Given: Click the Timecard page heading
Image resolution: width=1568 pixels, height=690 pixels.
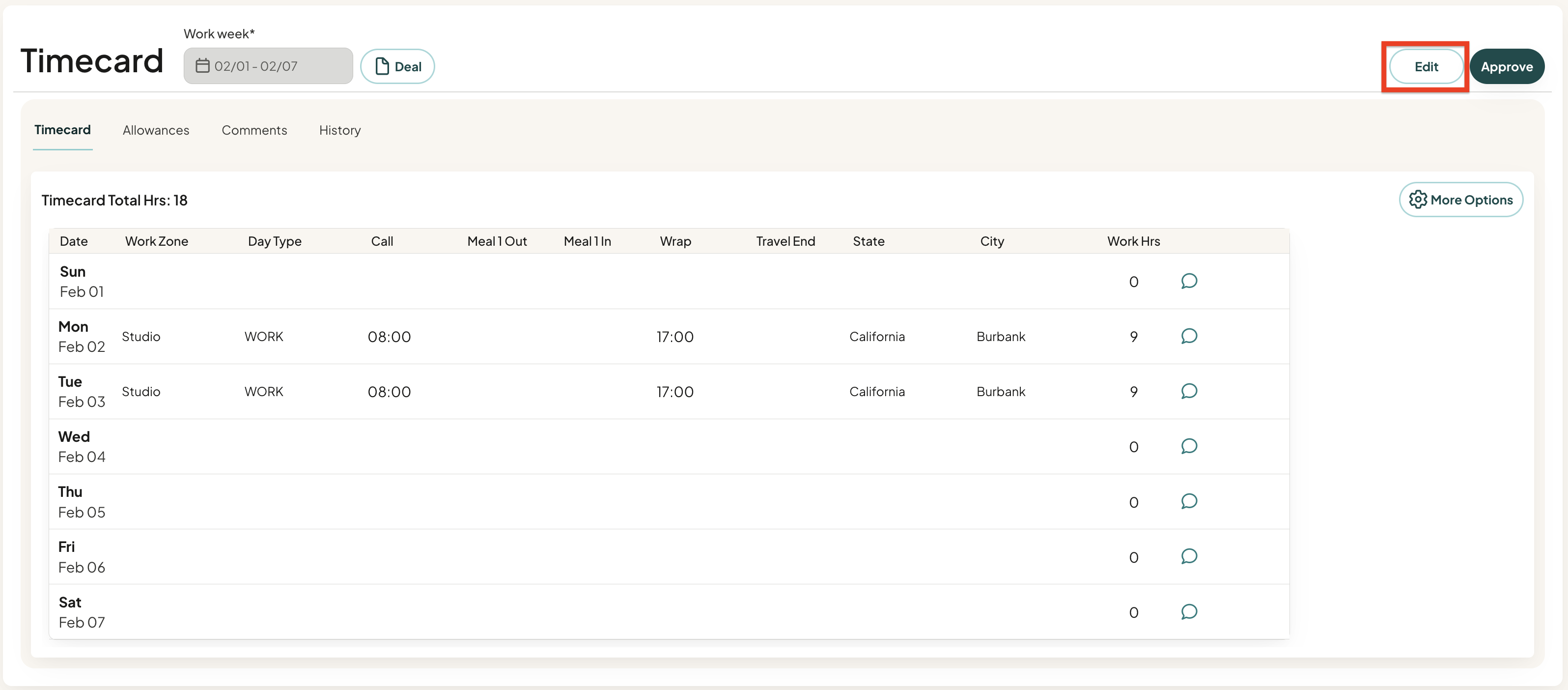Looking at the screenshot, I should (92, 61).
